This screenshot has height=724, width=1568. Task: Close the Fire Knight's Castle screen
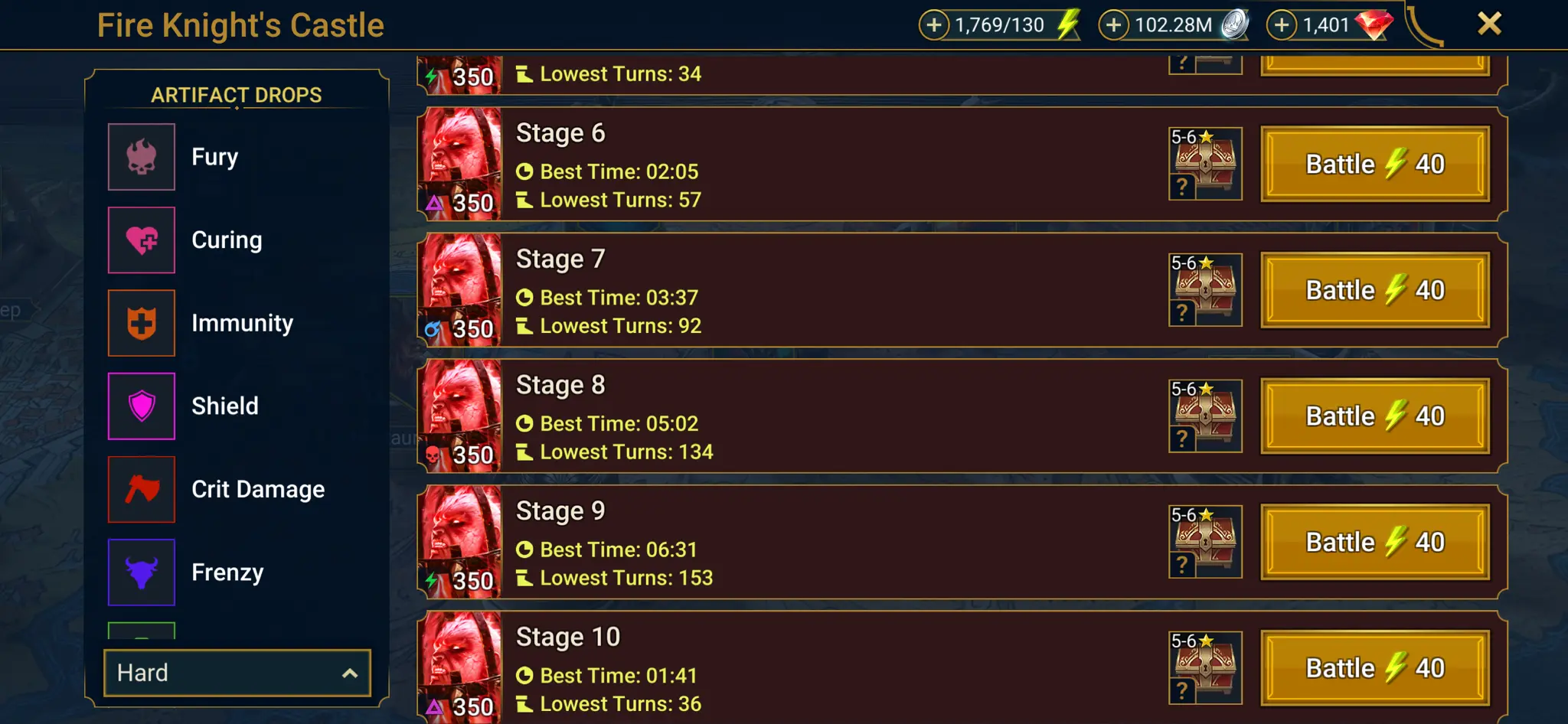click(1489, 24)
